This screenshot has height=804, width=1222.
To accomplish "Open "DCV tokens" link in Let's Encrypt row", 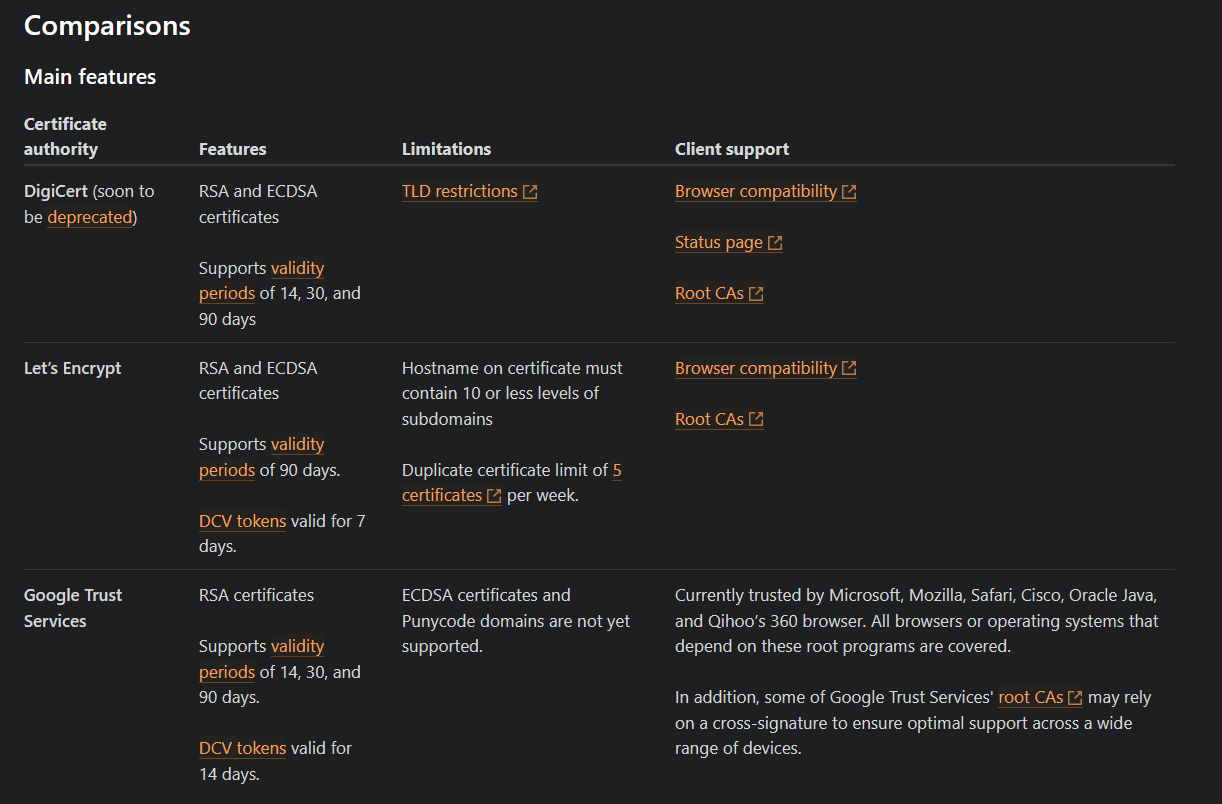I will click(x=242, y=521).
